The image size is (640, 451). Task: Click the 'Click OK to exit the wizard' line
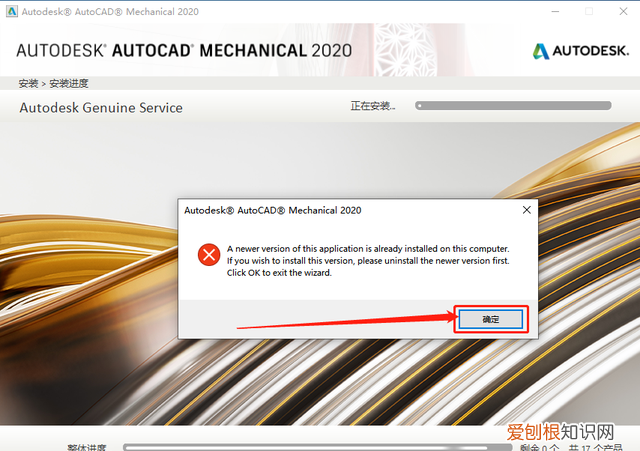pyautogui.click(x=279, y=273)
